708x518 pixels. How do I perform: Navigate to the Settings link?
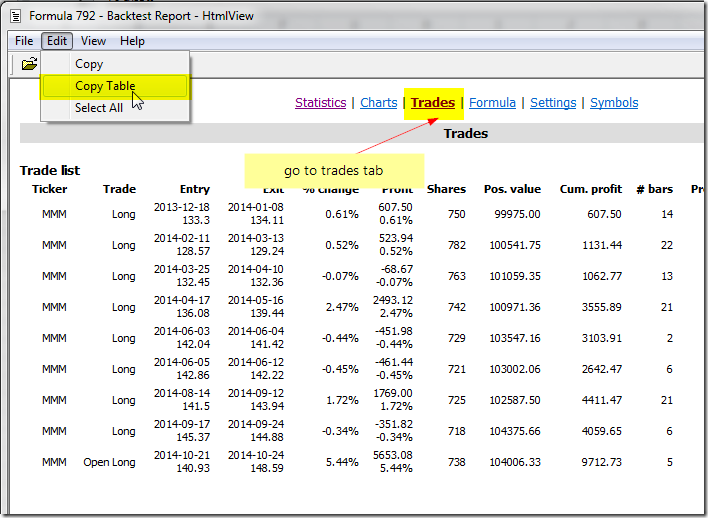pyautogui.click(x=553, y=103)
